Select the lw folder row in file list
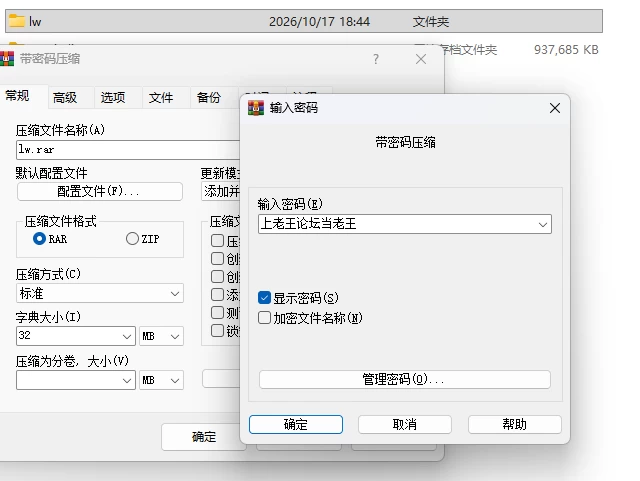This screenshot has width=640, height=481. (304, 21)
